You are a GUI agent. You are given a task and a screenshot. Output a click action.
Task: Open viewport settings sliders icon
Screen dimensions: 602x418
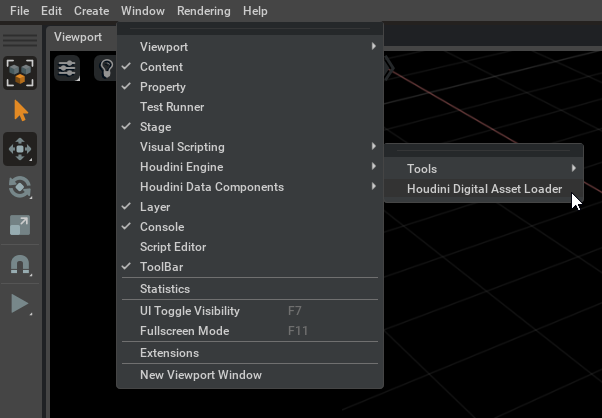tap(67, 68)
